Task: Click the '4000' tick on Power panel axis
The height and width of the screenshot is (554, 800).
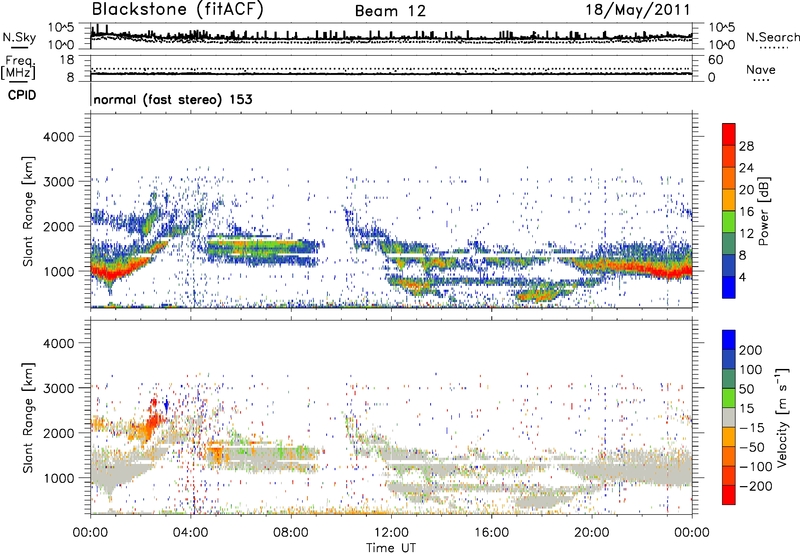Action: (x=58, y=137)
